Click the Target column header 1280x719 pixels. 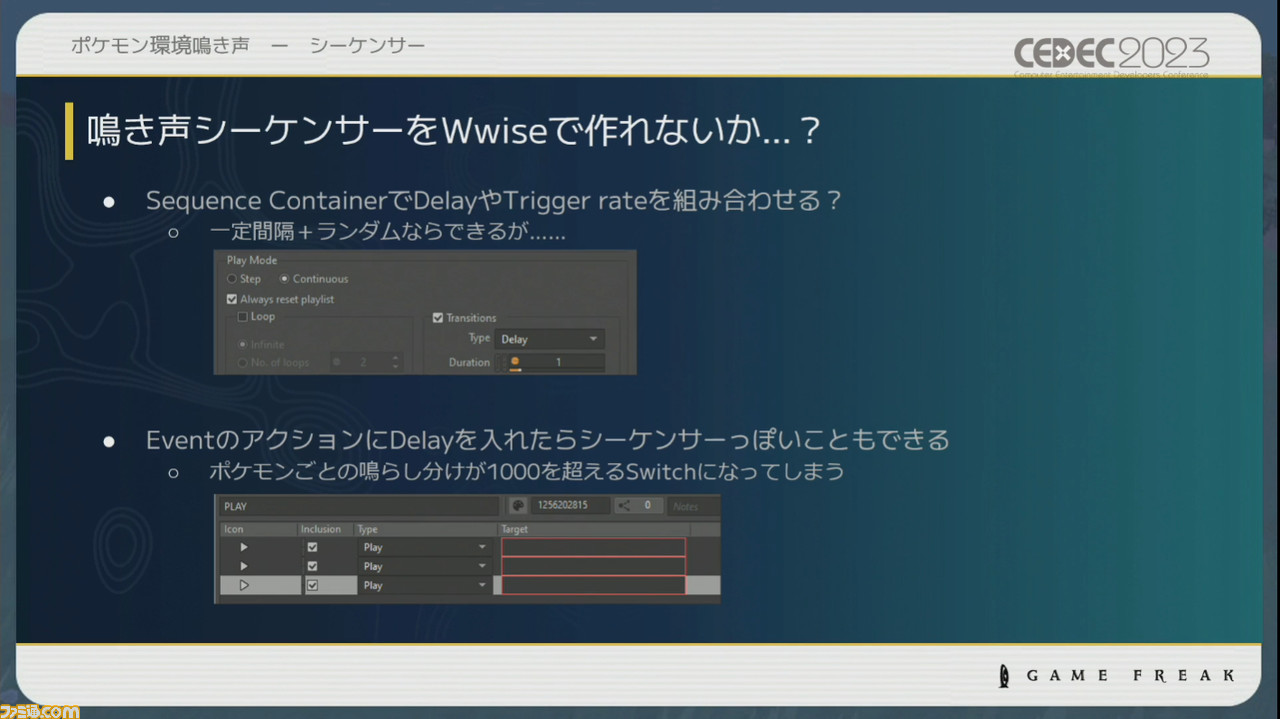point(514,529)
